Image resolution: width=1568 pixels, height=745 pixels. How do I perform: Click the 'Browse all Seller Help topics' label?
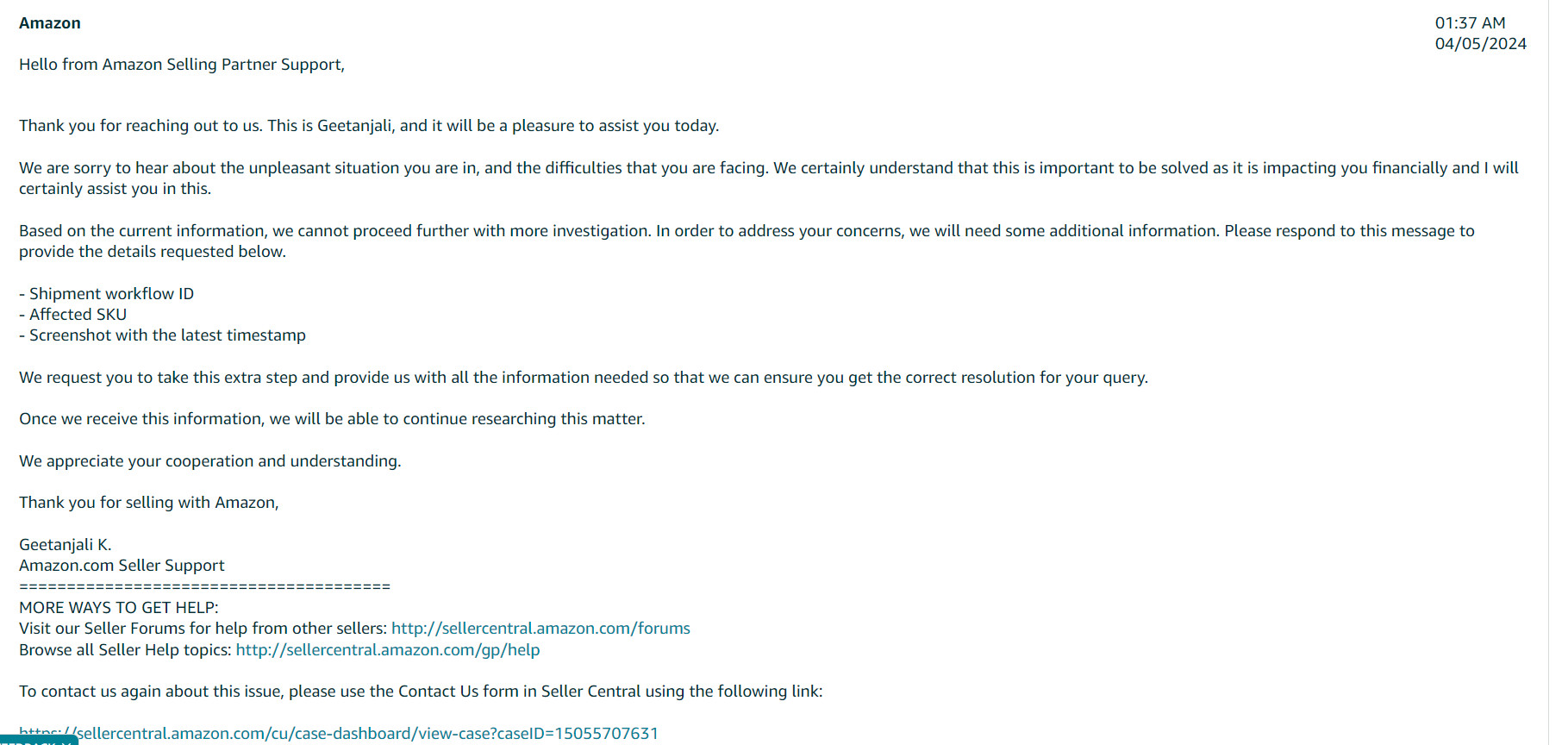pos(125,650)
